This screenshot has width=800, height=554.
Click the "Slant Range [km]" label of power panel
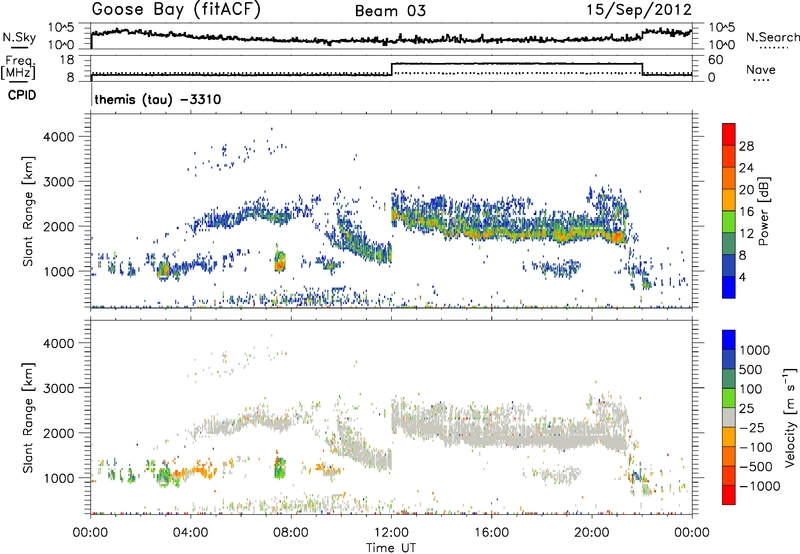pos(28,211)
